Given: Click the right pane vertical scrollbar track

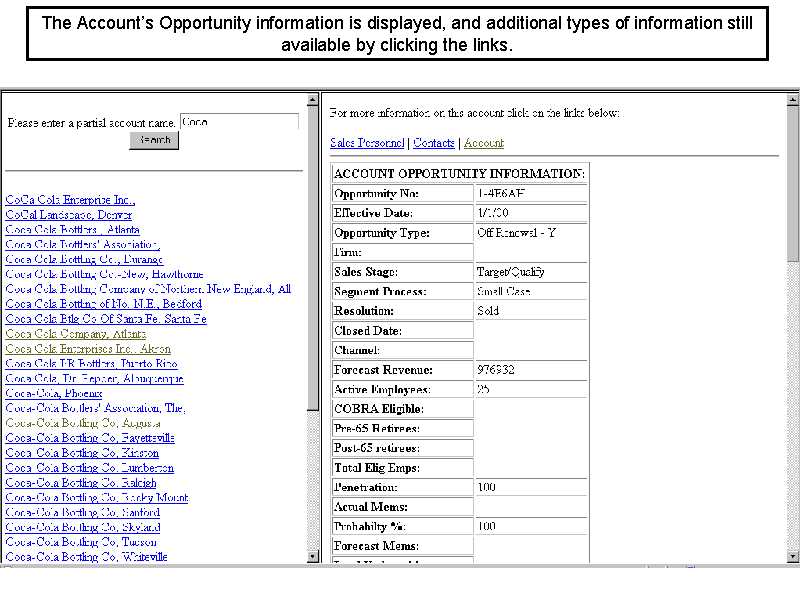Looking at the screenshot, I should coord(793,400).
